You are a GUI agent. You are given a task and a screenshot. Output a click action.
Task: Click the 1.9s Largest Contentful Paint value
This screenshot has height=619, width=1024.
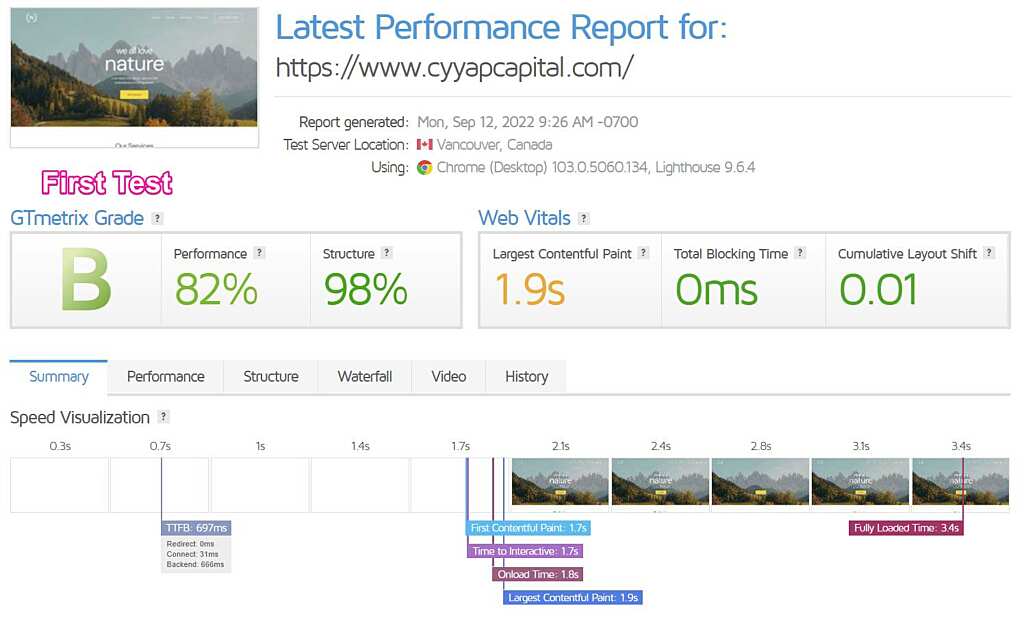tap(530, 289)
